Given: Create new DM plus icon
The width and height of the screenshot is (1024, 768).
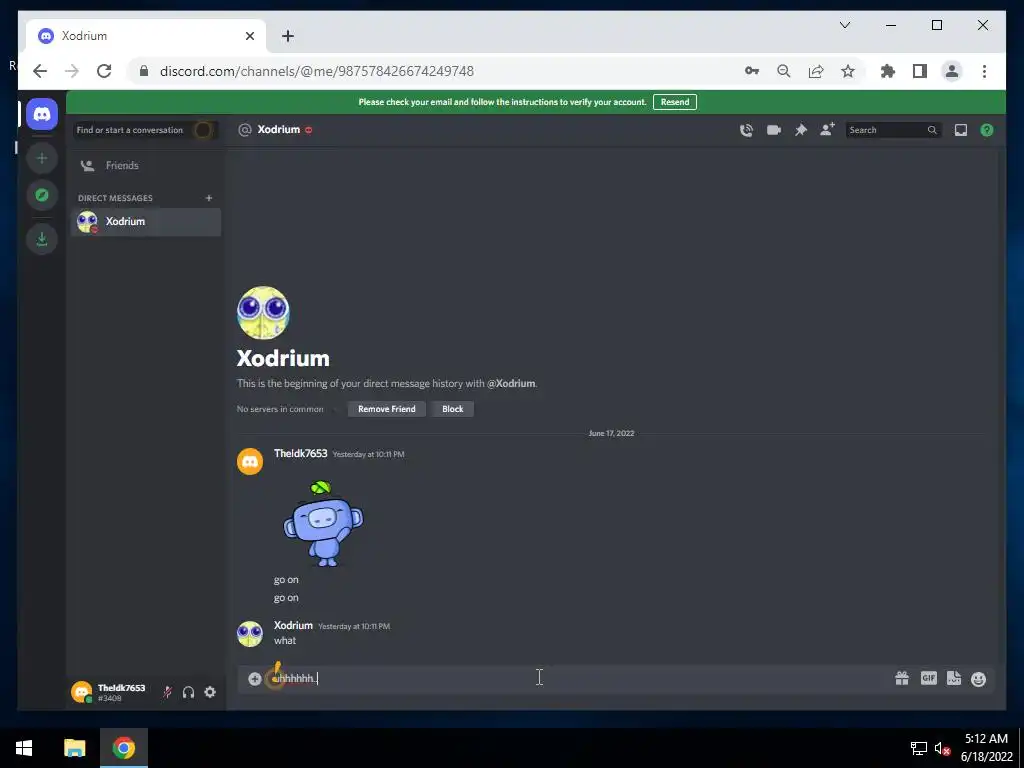Looking at the screenshot, I should click(x=209, y=198).
